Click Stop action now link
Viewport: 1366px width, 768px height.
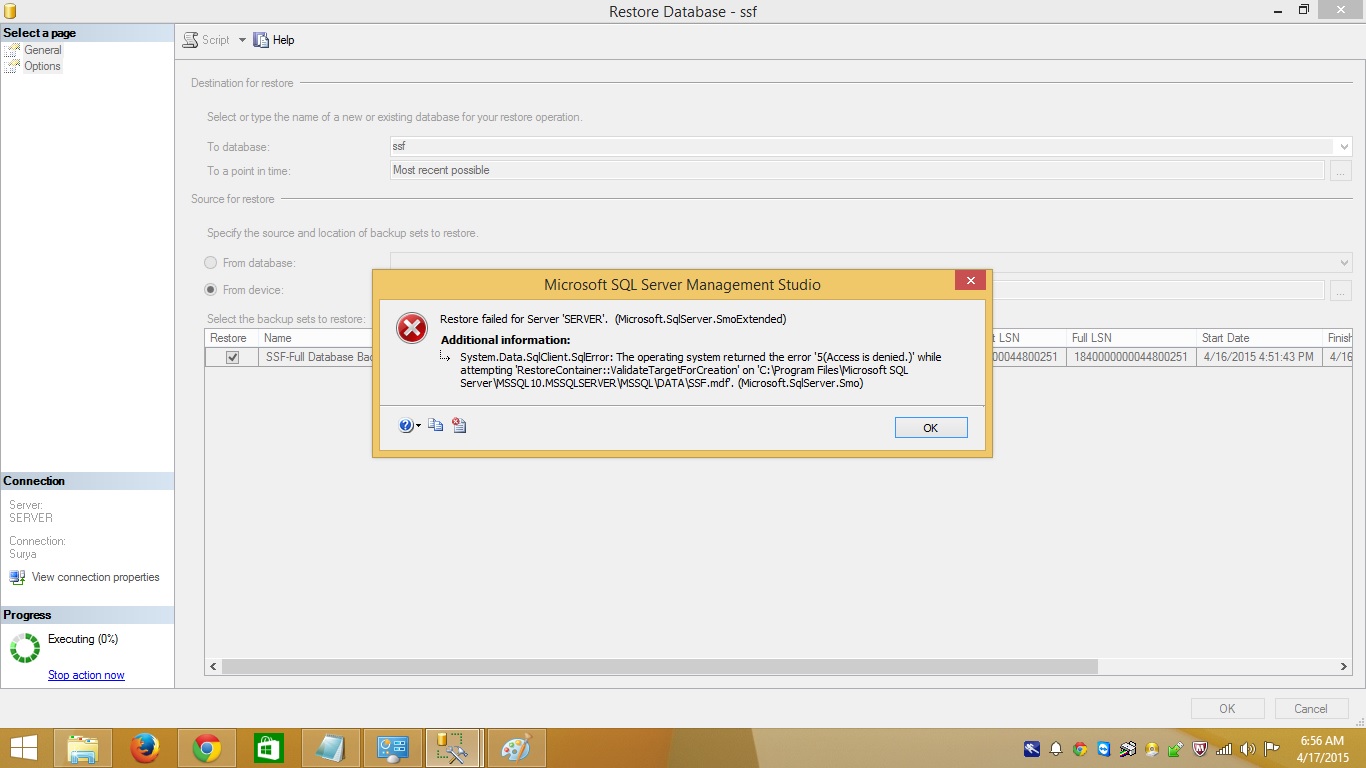click(x=86, y=675)
